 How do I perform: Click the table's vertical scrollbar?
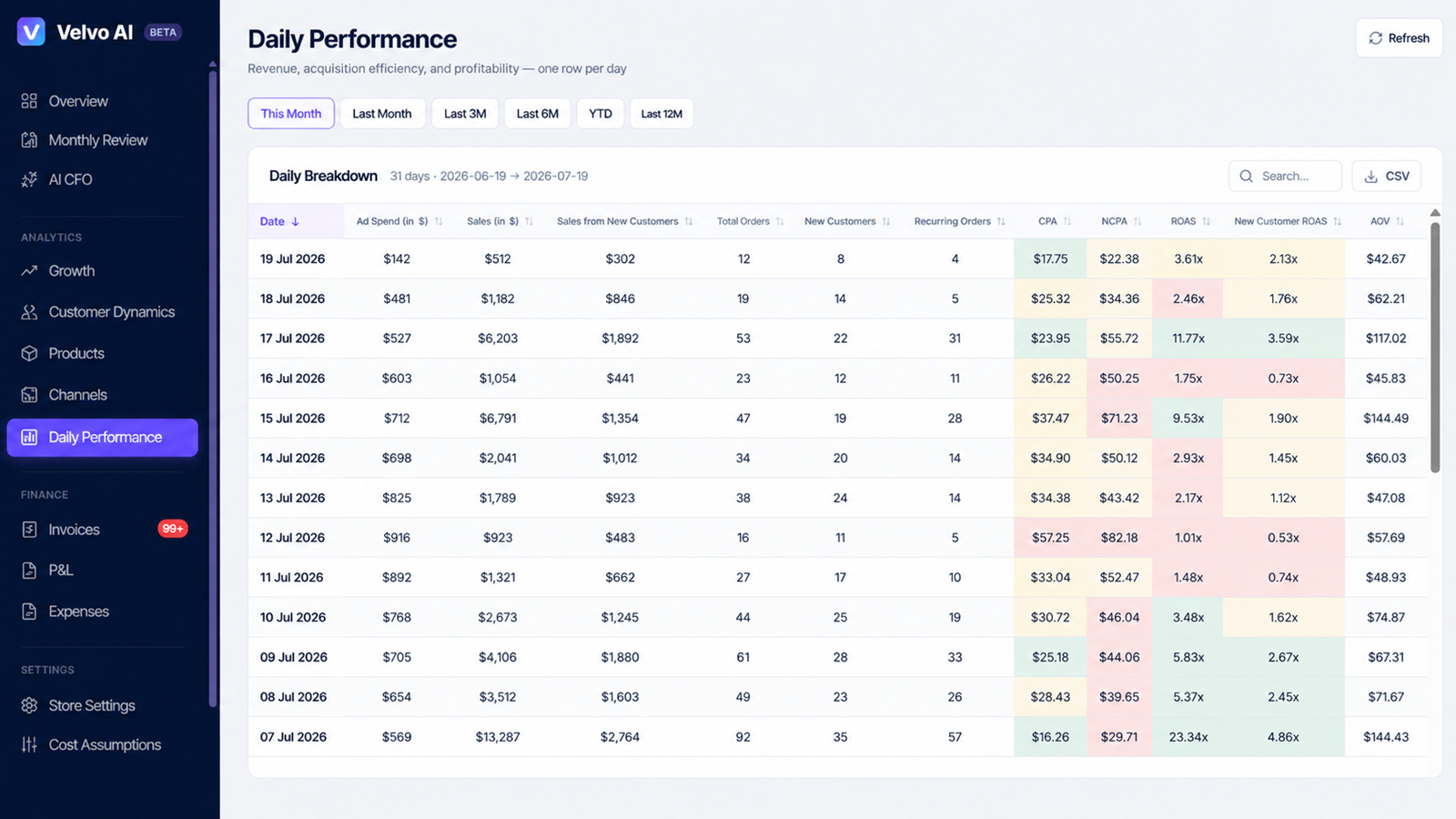(x=1435, y=346)
